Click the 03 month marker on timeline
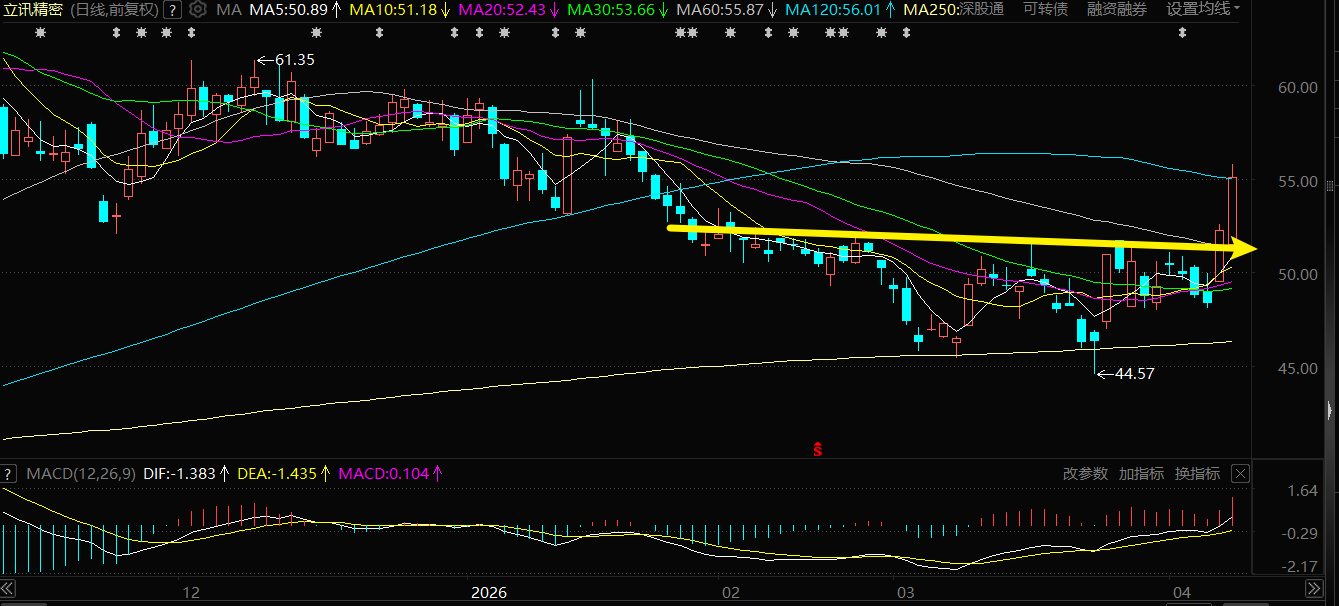The width and height of the screenshot is (1339, 606). coord(906,592)
